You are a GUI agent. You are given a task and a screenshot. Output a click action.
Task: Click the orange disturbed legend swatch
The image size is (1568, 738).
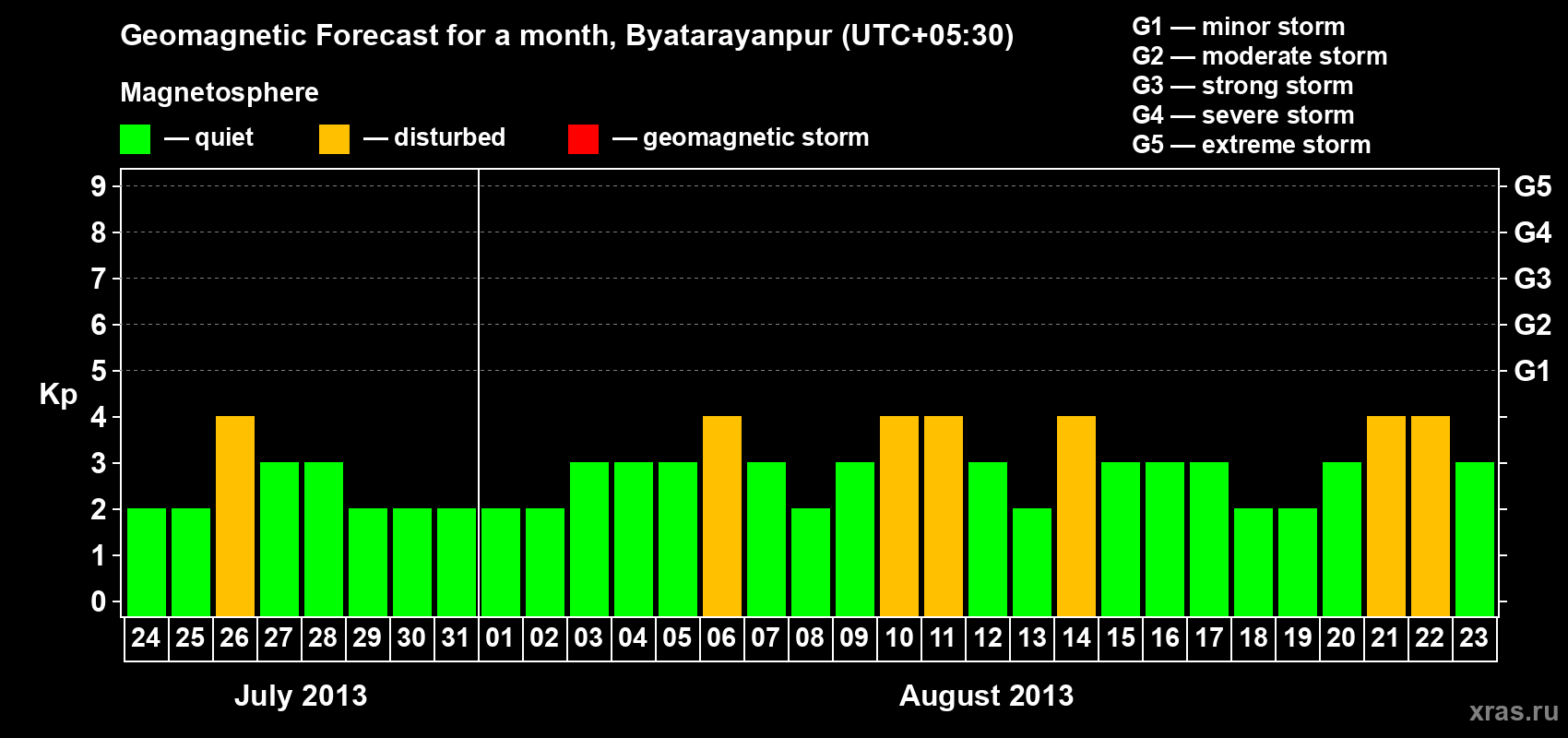click(334, 139)
